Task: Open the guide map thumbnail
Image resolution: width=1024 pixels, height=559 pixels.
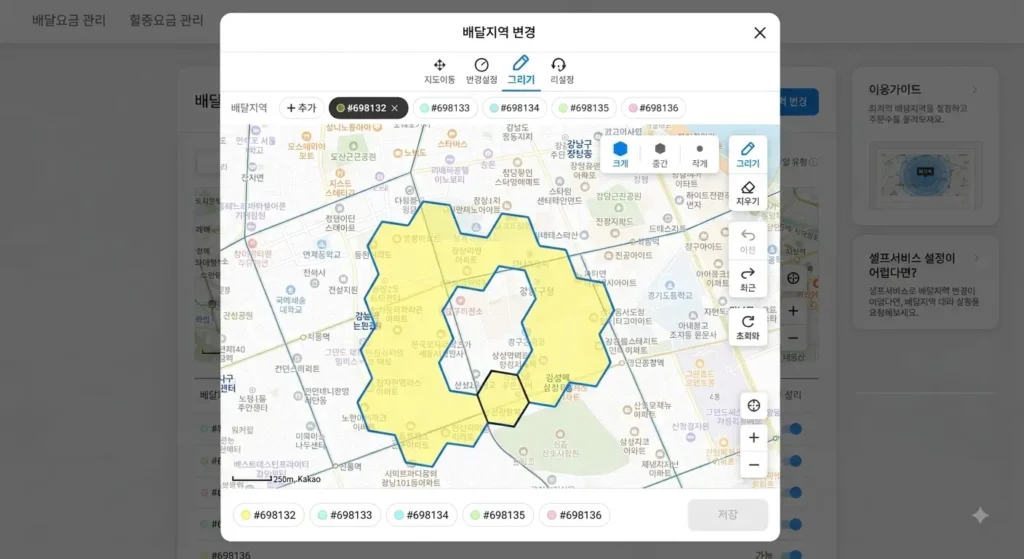Action: coord(925,175)
